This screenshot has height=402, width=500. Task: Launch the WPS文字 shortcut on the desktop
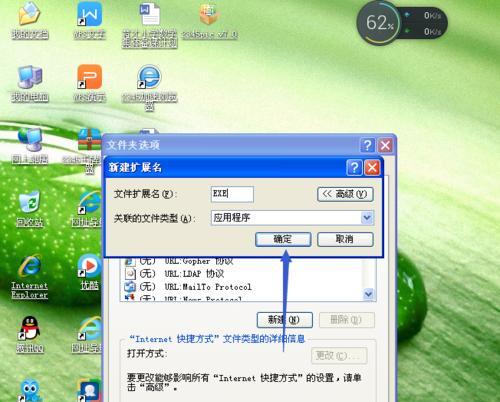[89, 20]
